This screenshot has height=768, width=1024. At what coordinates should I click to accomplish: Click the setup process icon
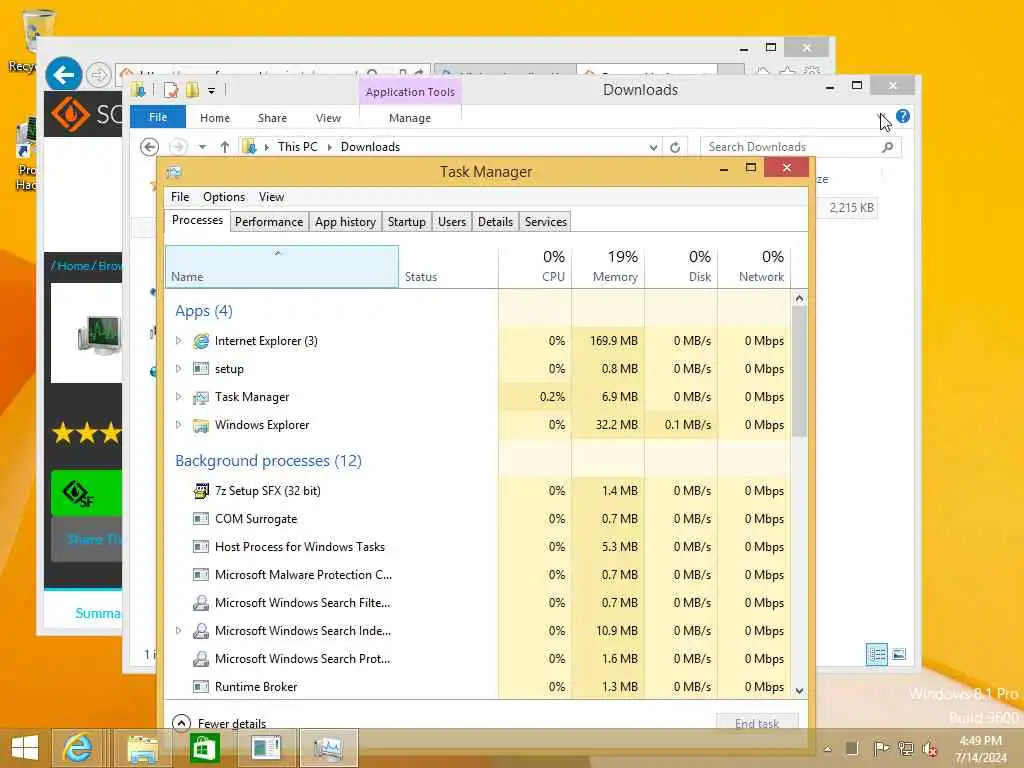pyautogui.click(x=200, y=369)
